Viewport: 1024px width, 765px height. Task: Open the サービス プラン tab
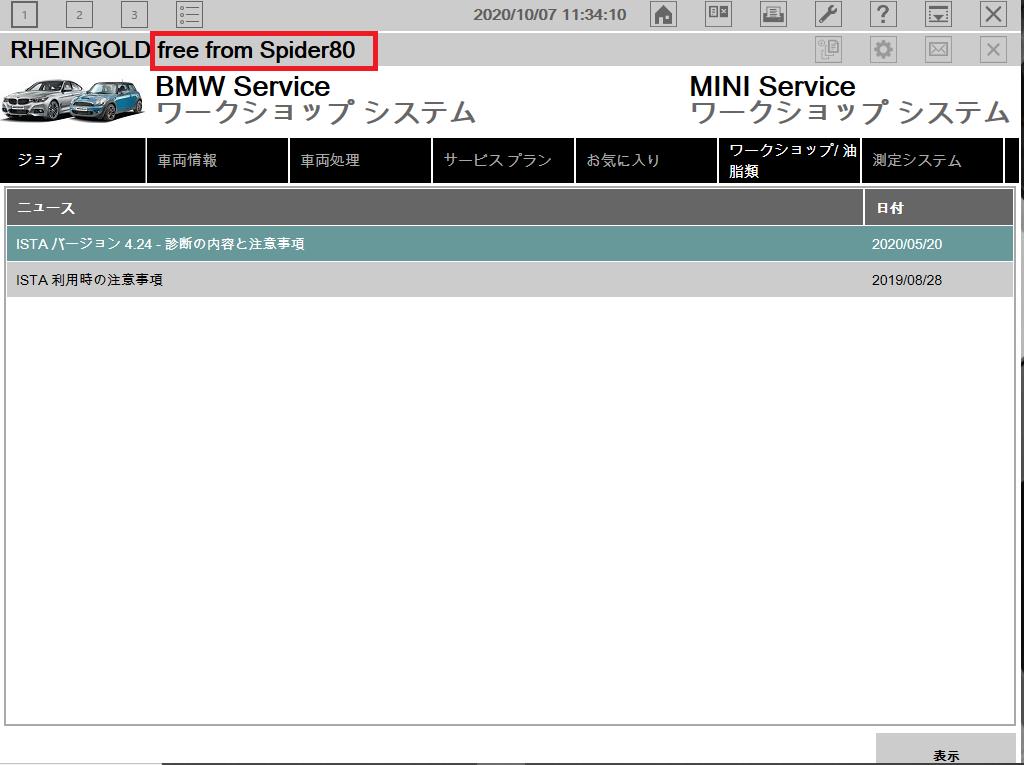pyautogui.click(x=504, y=160)
